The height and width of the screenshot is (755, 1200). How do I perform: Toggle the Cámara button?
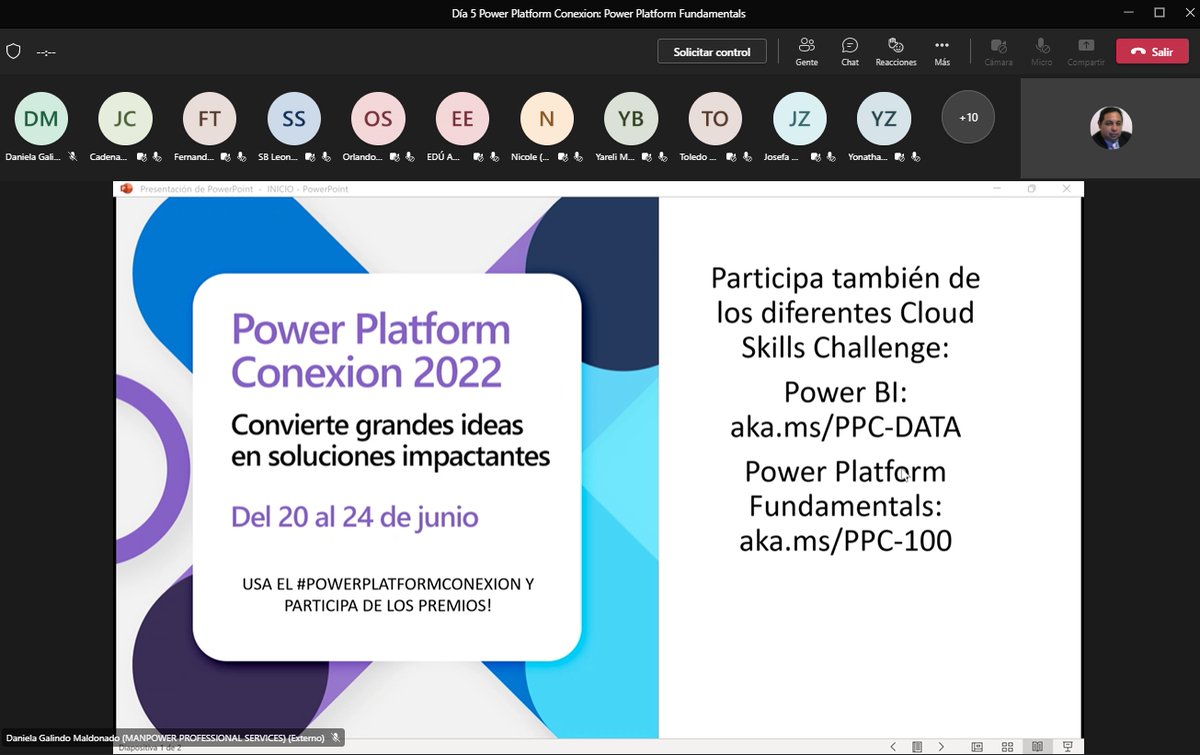[x=998, y=51]
